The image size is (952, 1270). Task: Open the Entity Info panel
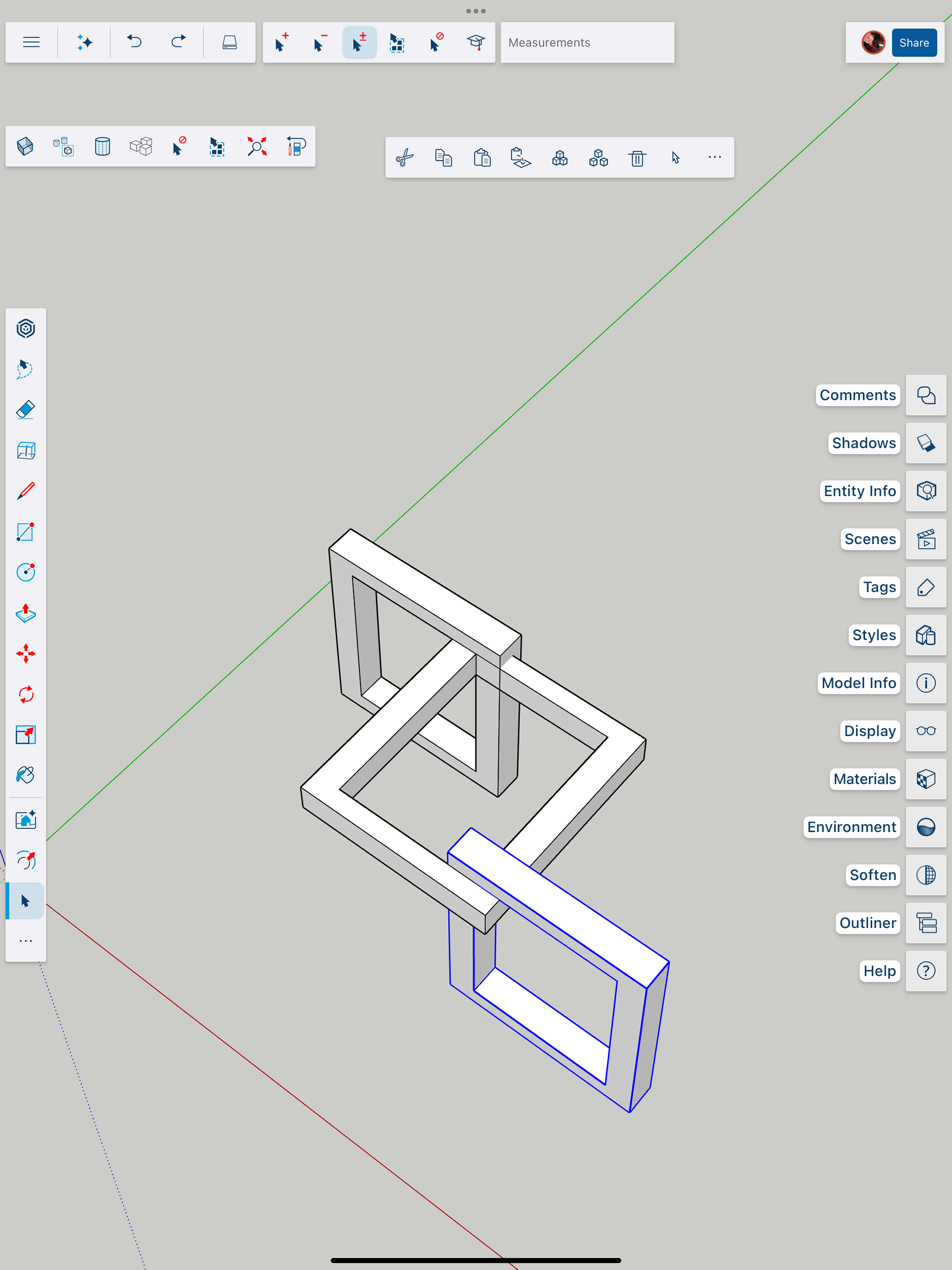926,491
